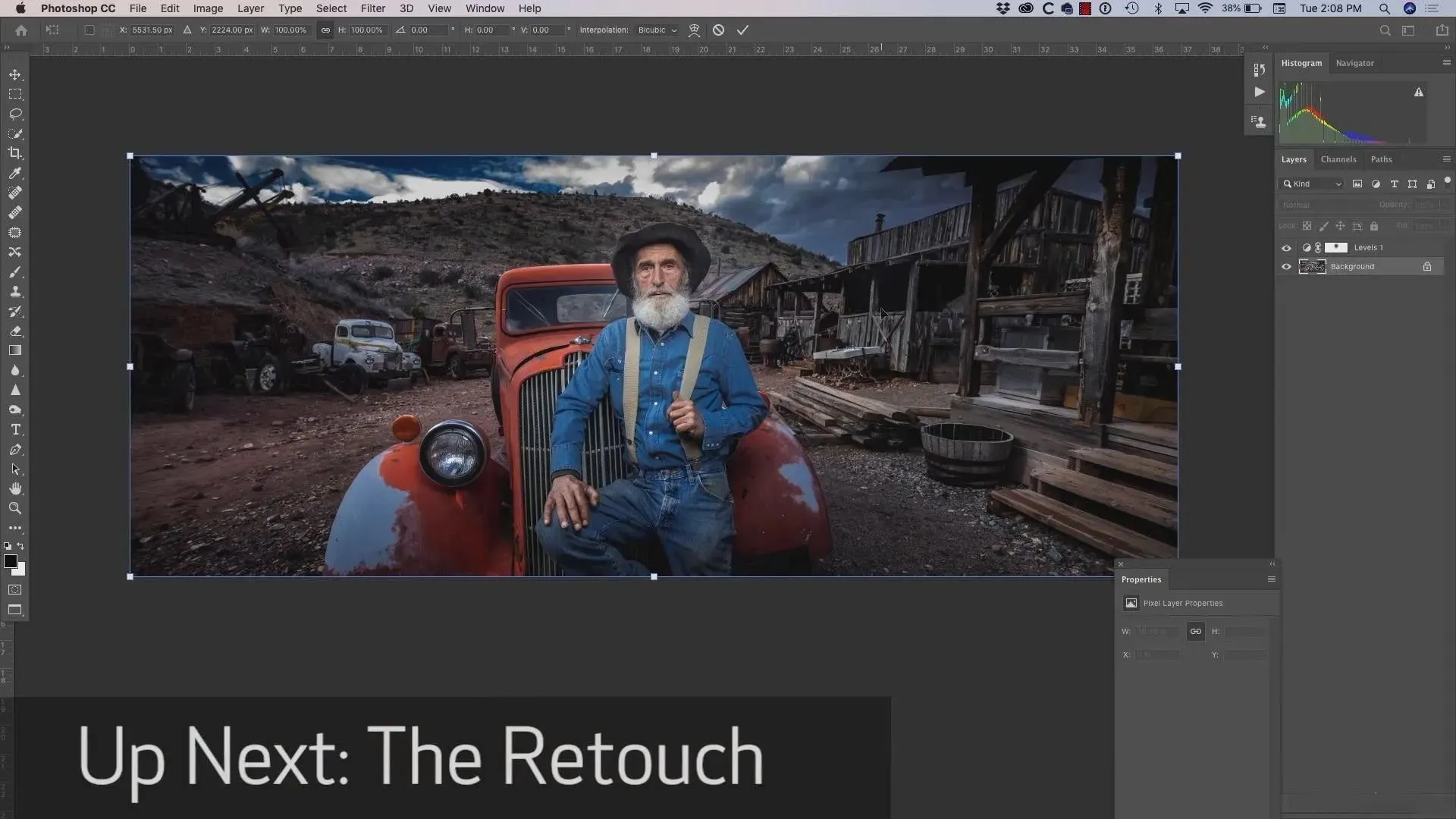Select the Hand tool

15,489
